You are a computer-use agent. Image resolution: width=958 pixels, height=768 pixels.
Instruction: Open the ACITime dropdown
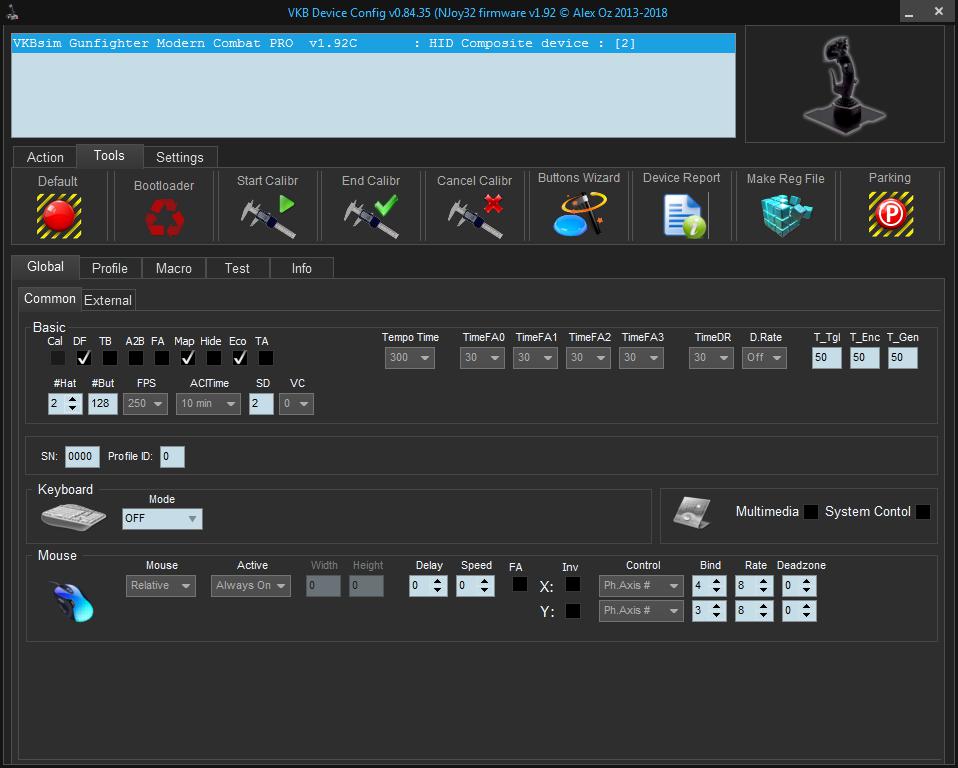pos(208,403)
